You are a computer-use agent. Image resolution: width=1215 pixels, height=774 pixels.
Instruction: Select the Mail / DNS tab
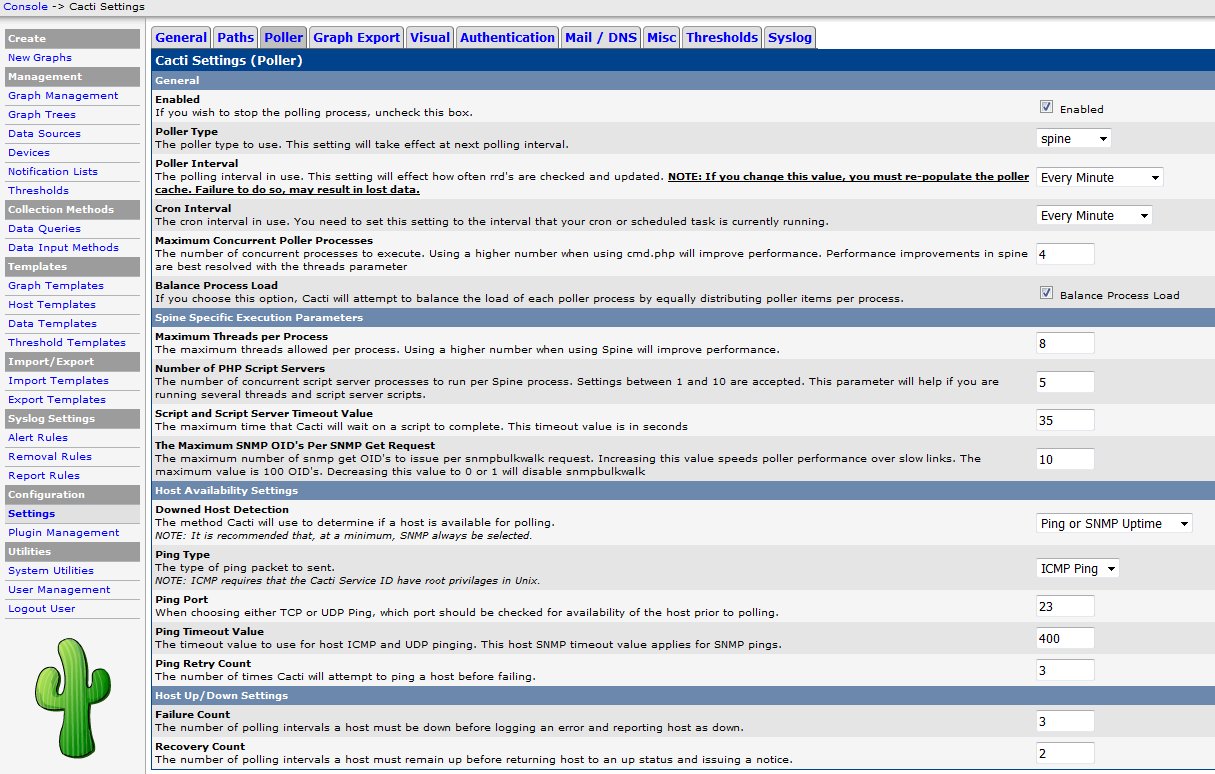coord(600,38)
